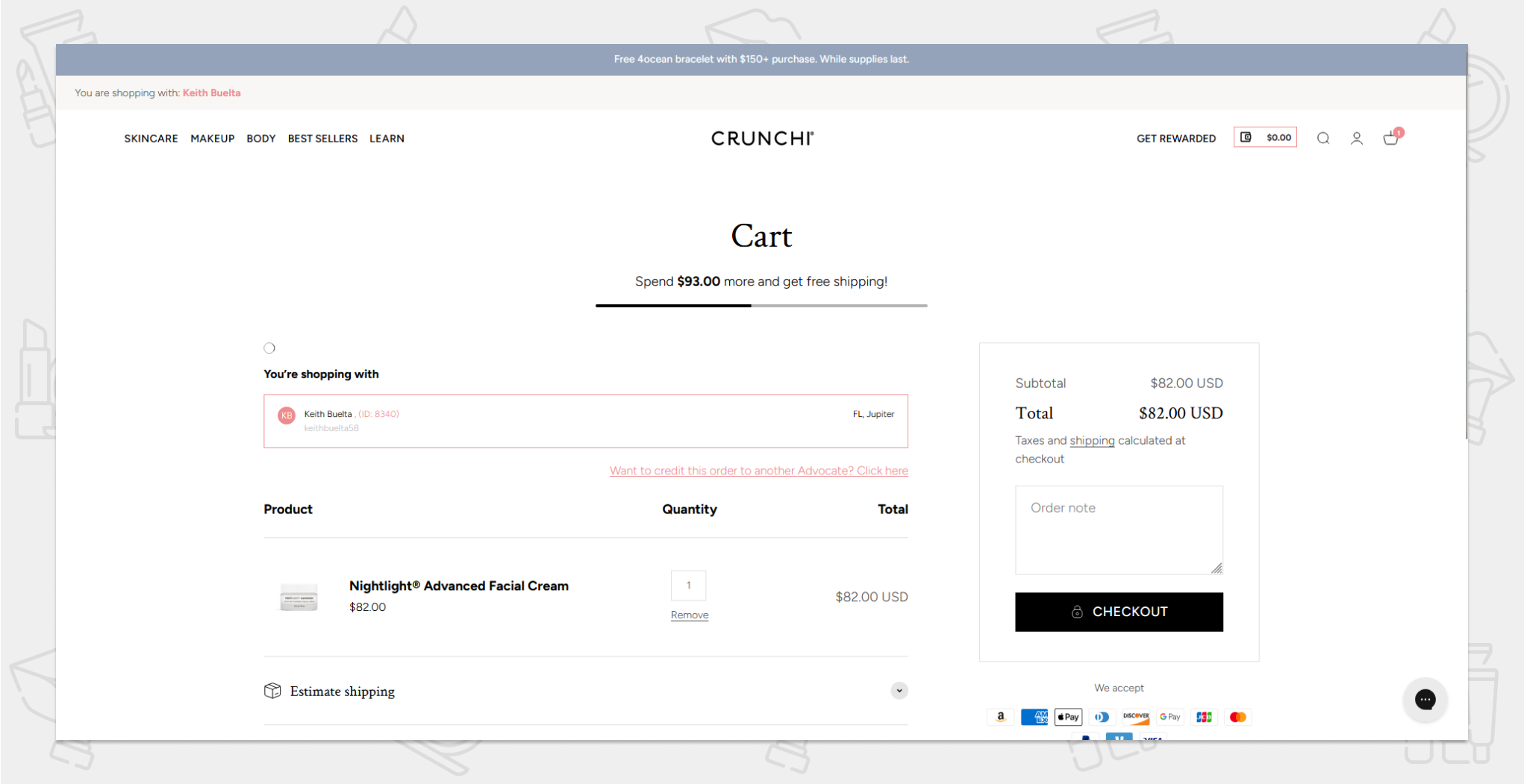Click the "Quantity" column header

(x=690, y=509)
